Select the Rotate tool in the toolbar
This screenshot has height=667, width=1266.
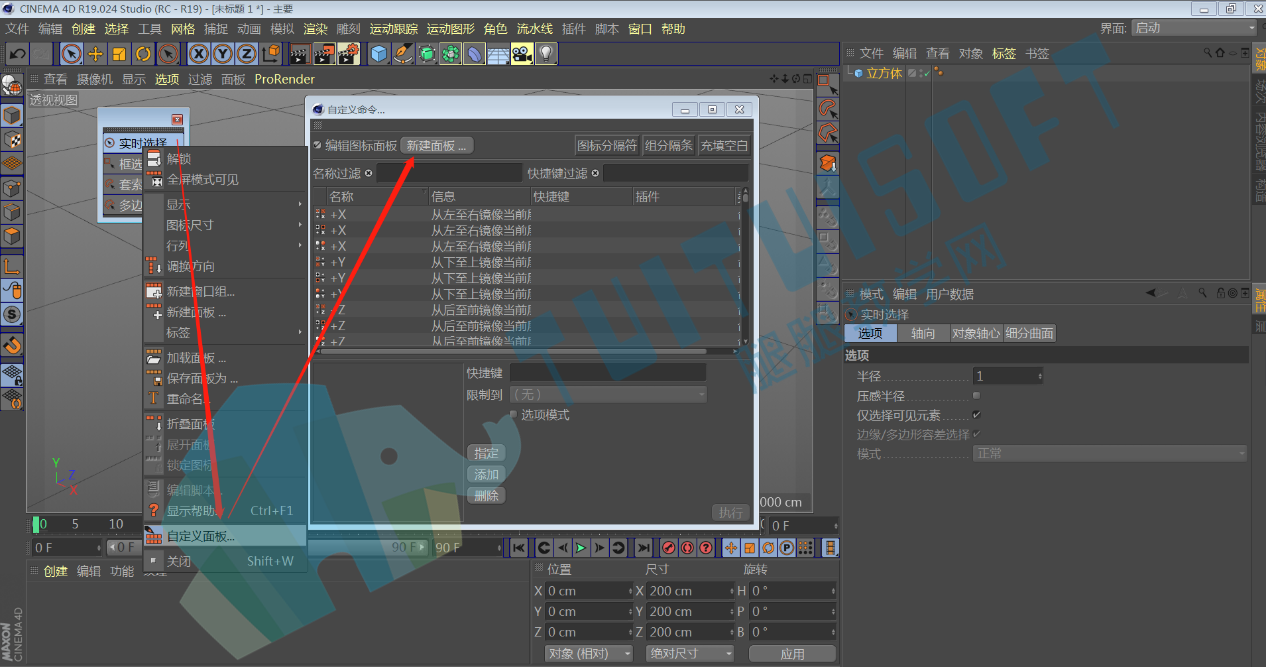144,54
